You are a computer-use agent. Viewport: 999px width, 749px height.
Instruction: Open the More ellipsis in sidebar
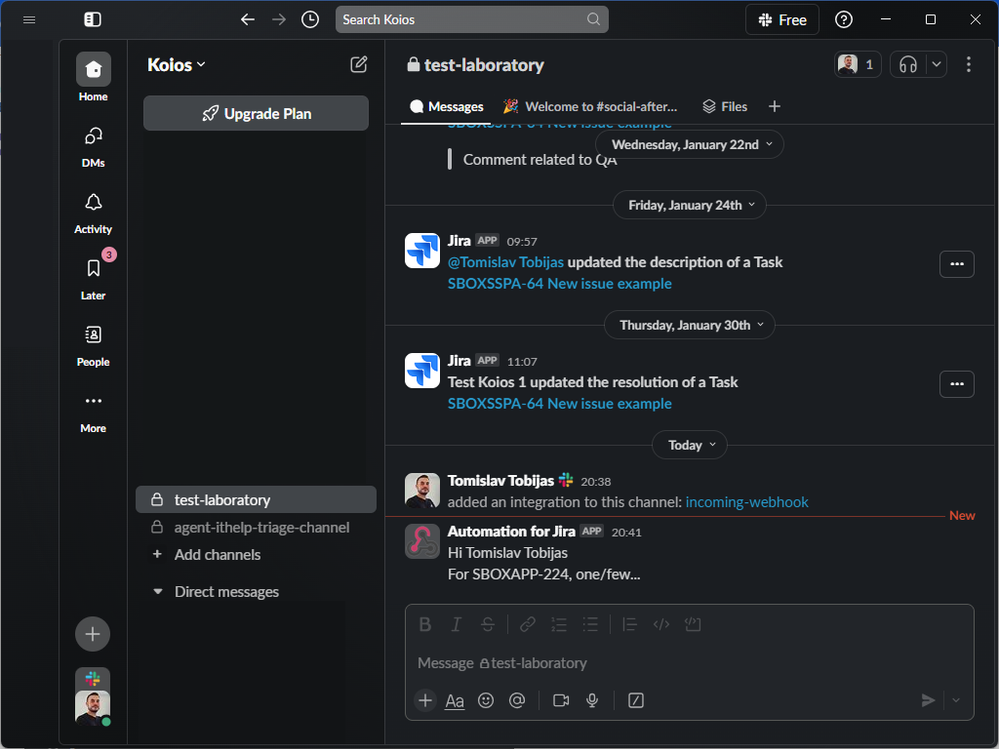point(94,413)
